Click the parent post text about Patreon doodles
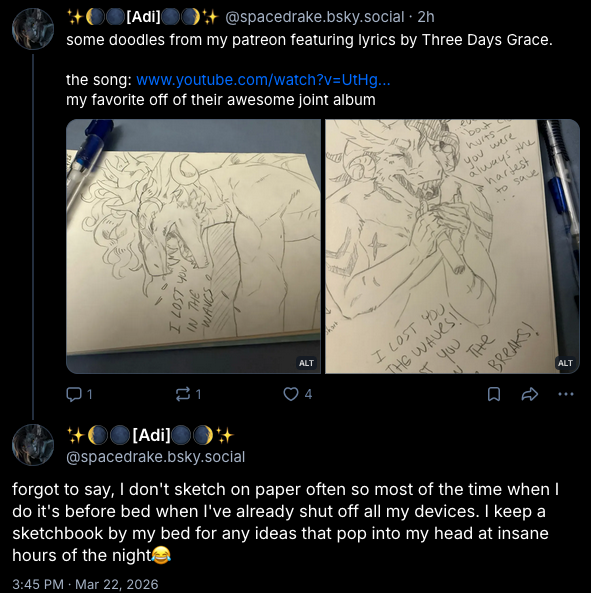The image size is (591, 593). coord(309,40)
